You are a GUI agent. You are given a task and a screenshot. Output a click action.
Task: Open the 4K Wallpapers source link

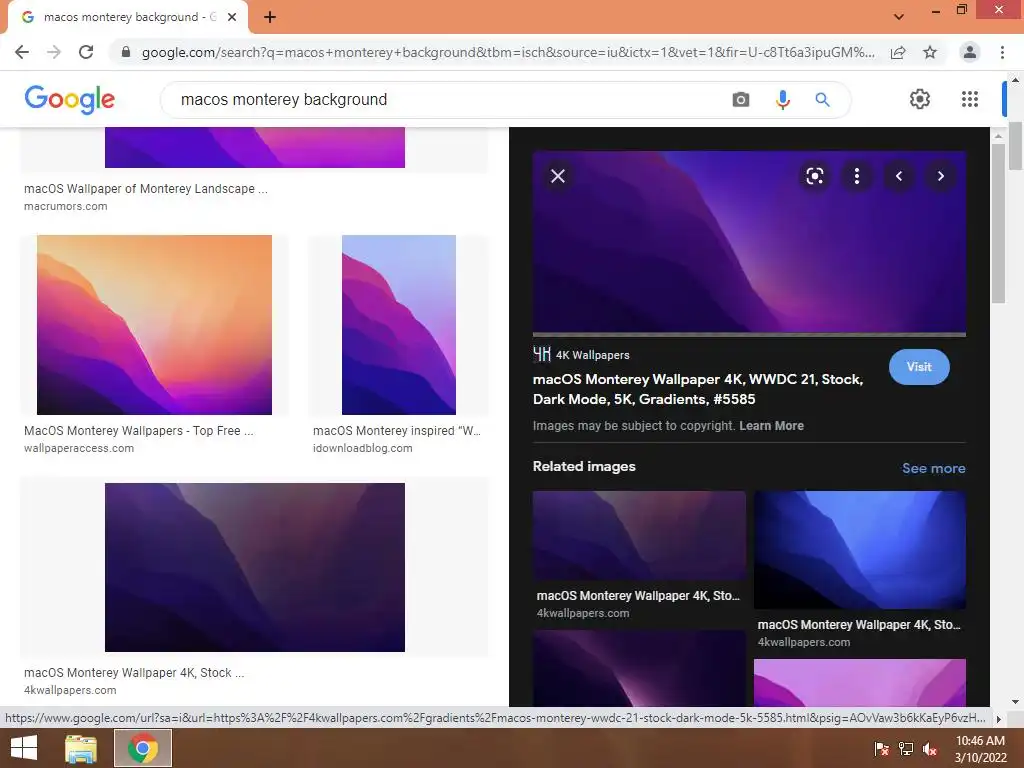tap(581, 355)
